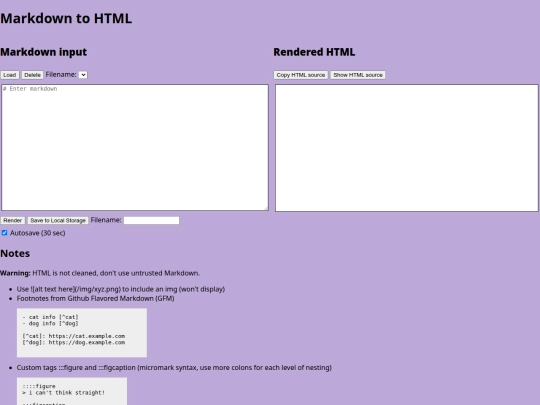Image resolution: width=540 pixels, height=405 pixels.
Task: Focus the Filename text field near Save
Action: tap(152, 220)
